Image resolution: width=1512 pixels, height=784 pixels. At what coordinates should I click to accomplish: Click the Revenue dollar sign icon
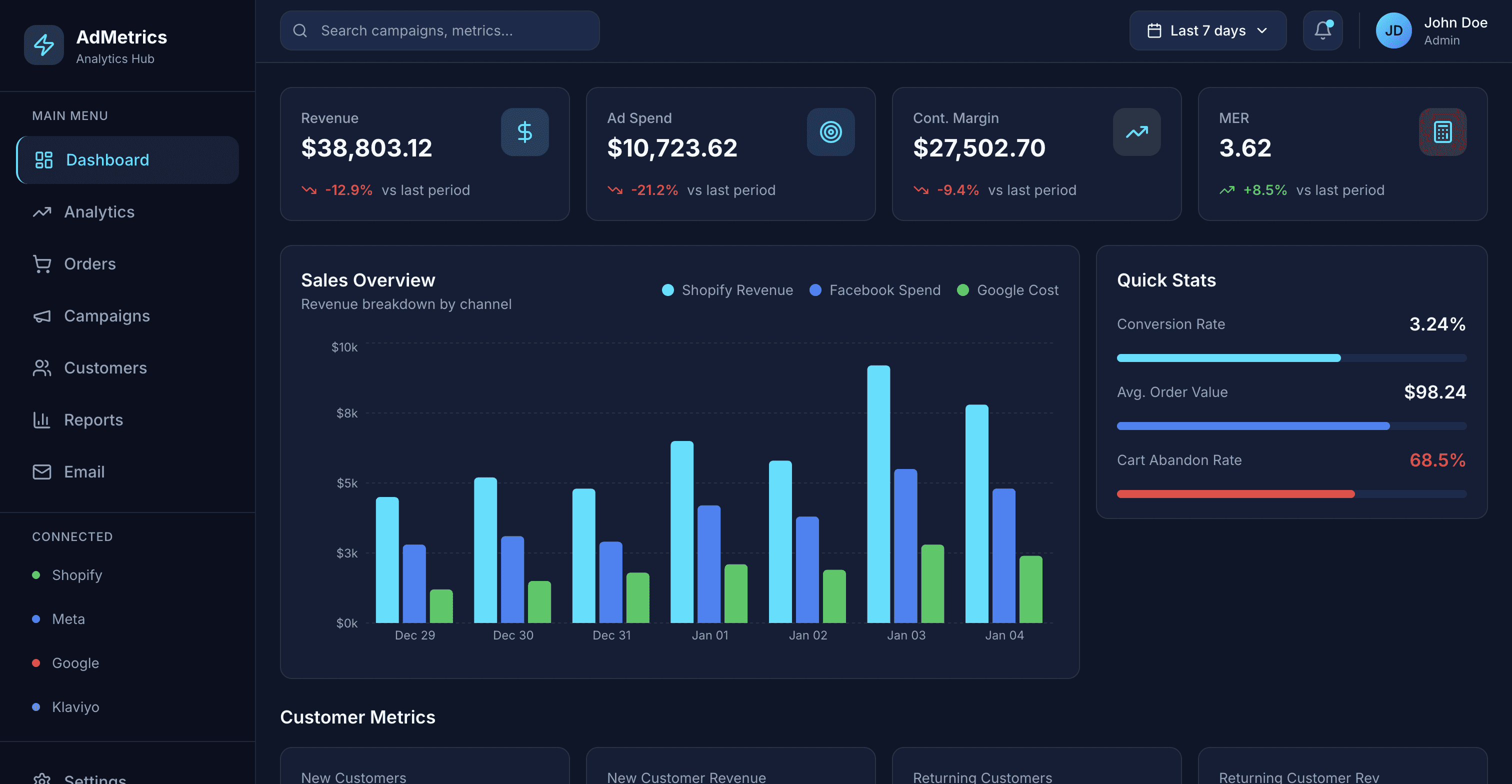(524, 132)
